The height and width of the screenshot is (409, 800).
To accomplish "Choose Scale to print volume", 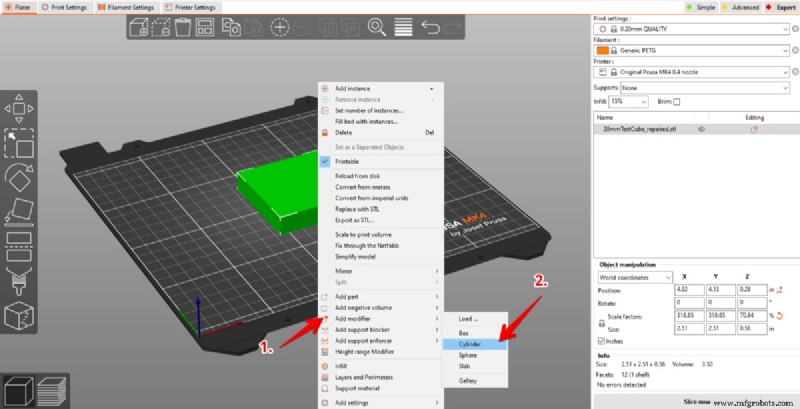I will (x=381, y=235).
